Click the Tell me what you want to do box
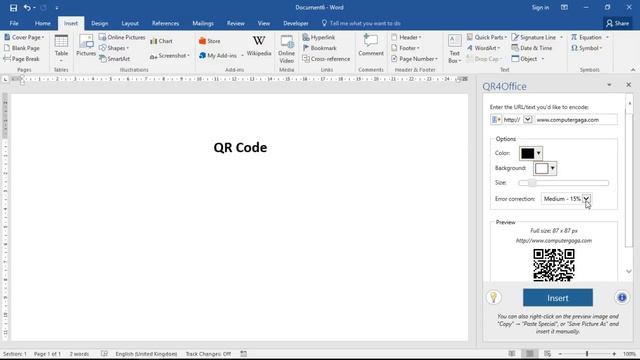 coord(361,23)
